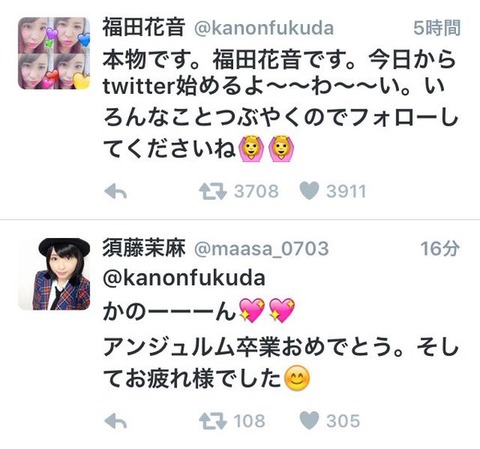Retweet the 須藤茉麻 tweet
The image size is (480, 449).
(213, 421)
